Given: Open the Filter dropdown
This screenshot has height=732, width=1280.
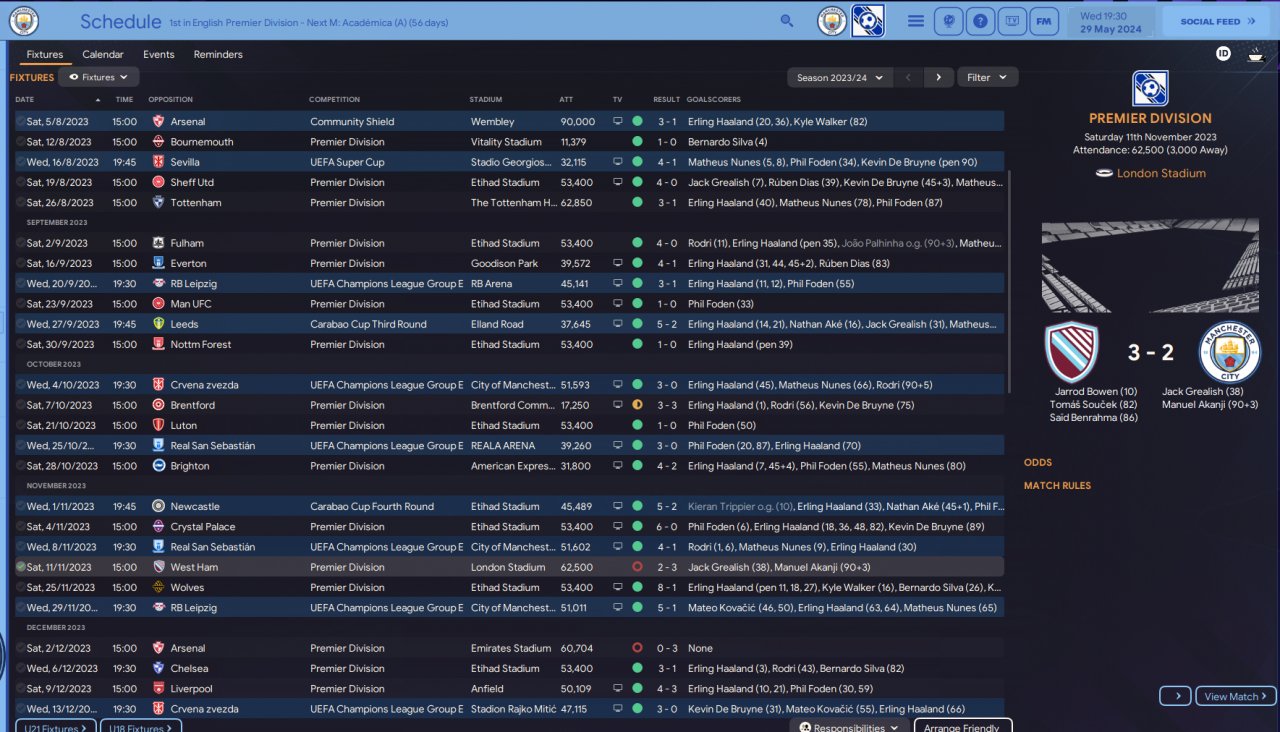Looking at the screenshot, I should [x=987, y=77].
